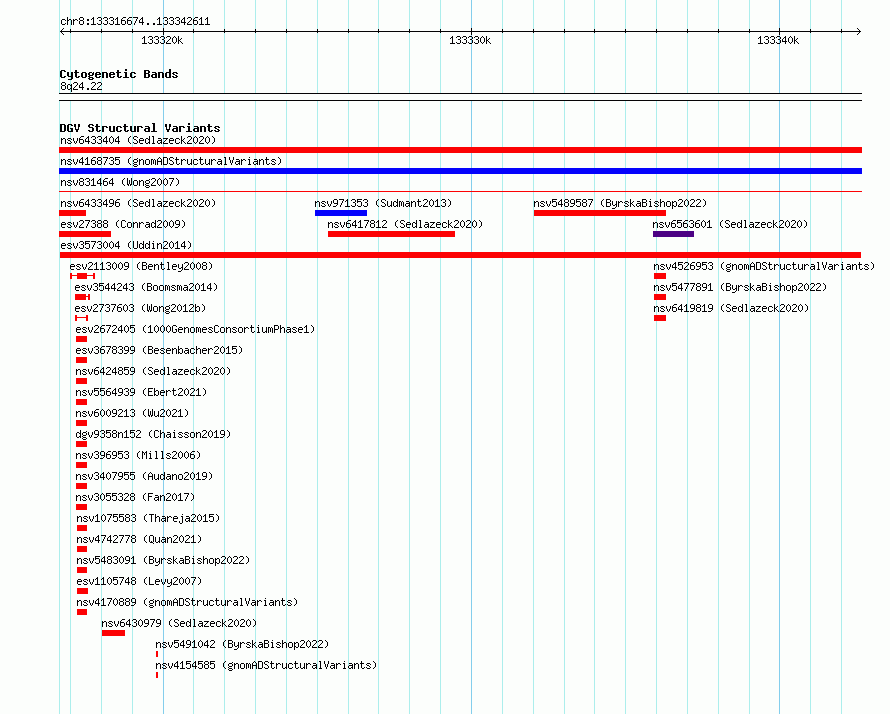Image resolution: width=890 pixels, height=714 pixels.
Task: Open nsv6433496 (Sedlazeck2020) variant
Action: point(138,203)
